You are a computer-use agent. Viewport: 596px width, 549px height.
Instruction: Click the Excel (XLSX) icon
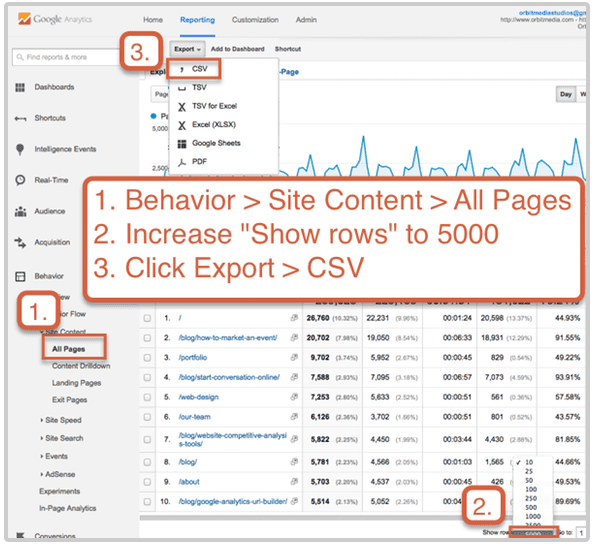182,125
